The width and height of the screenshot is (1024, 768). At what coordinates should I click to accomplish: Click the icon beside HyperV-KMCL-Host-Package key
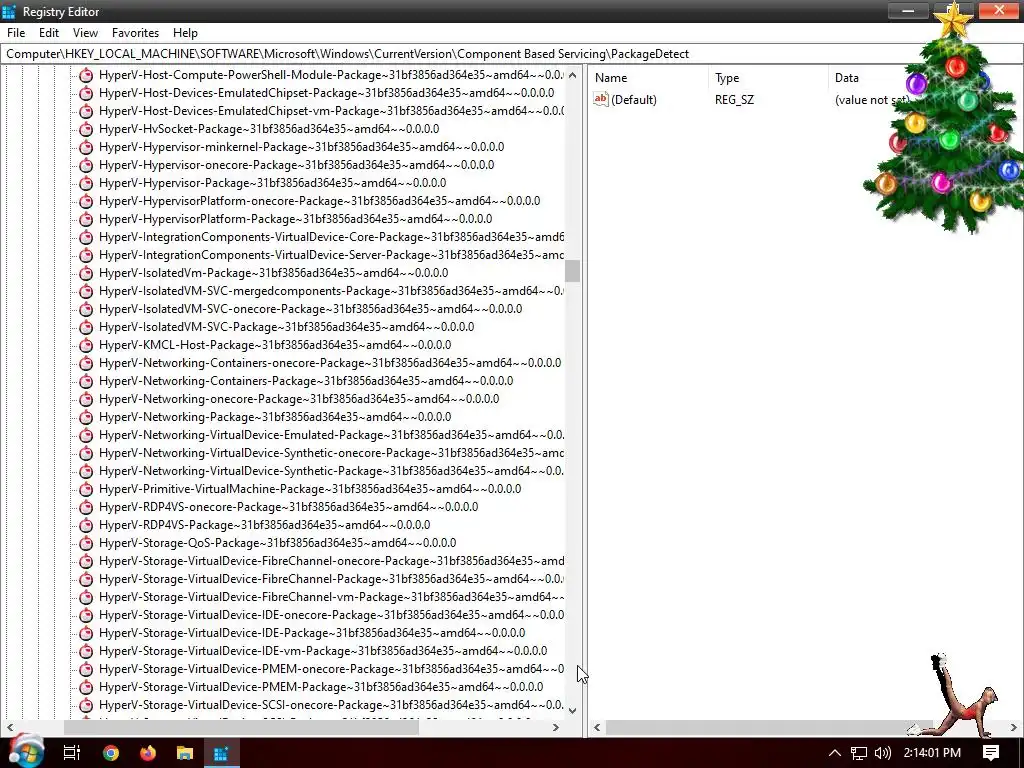(86, 345)
